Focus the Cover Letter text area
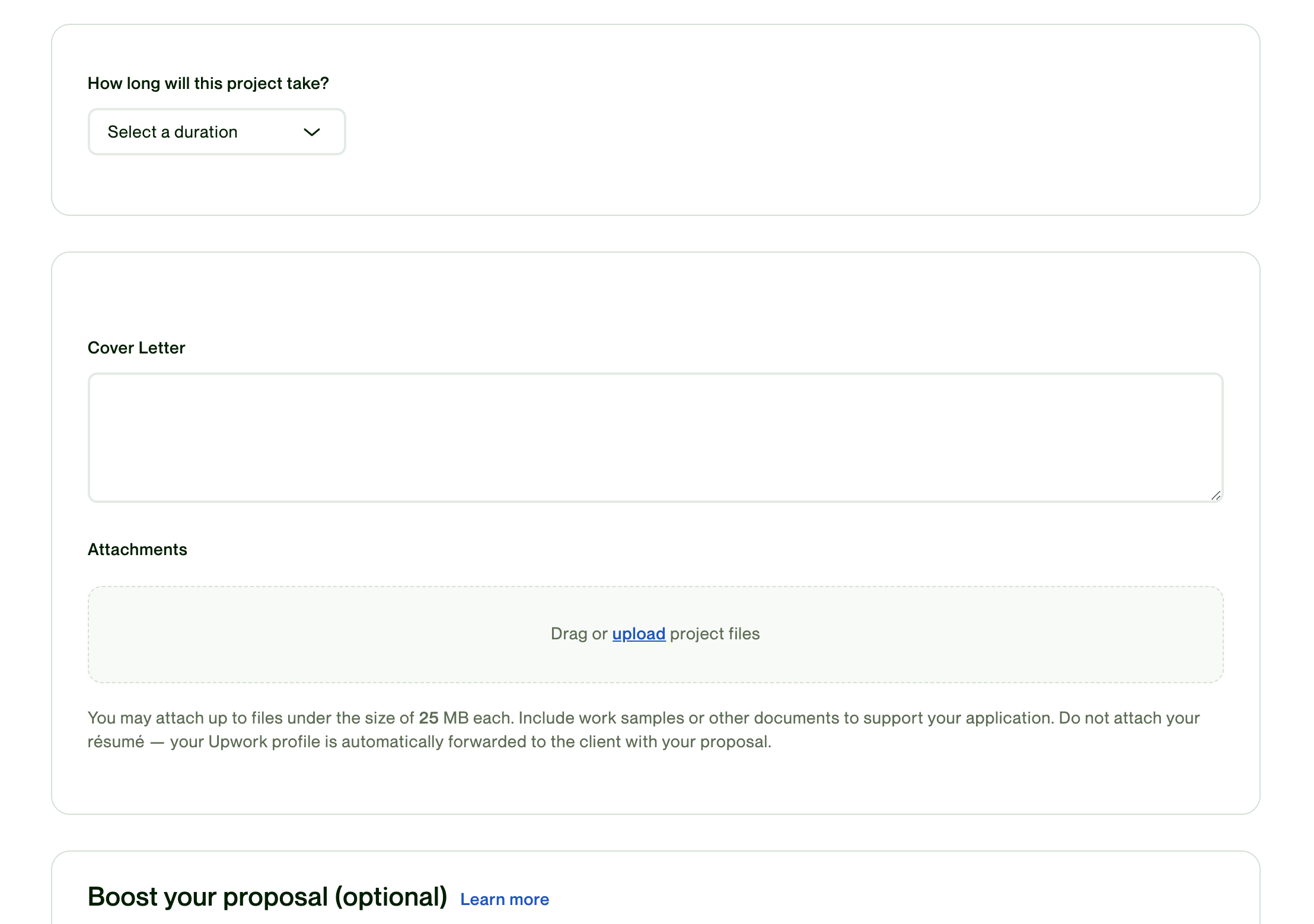 tap(655, 438)
